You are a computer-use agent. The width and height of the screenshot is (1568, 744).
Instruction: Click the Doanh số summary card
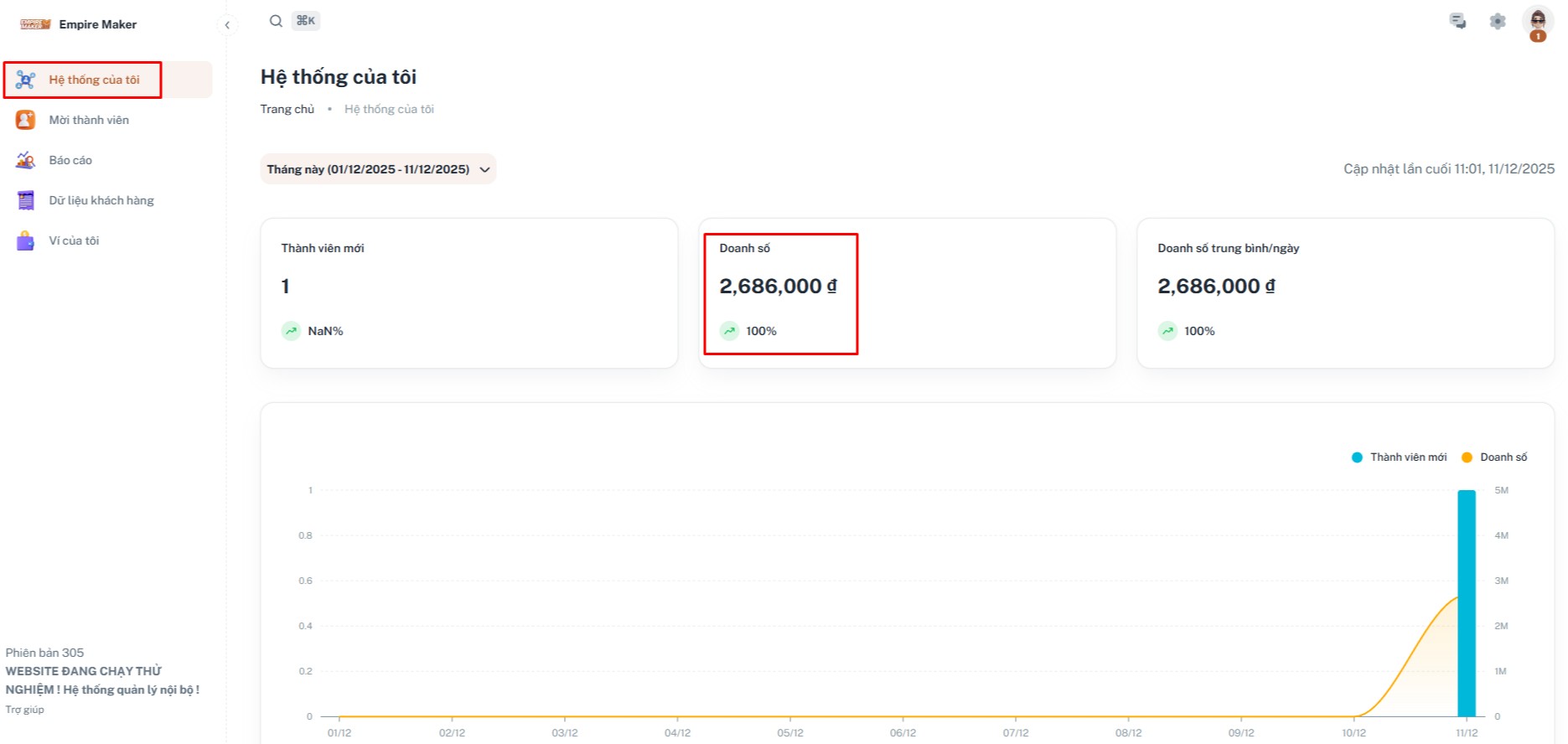click(907, 293)
